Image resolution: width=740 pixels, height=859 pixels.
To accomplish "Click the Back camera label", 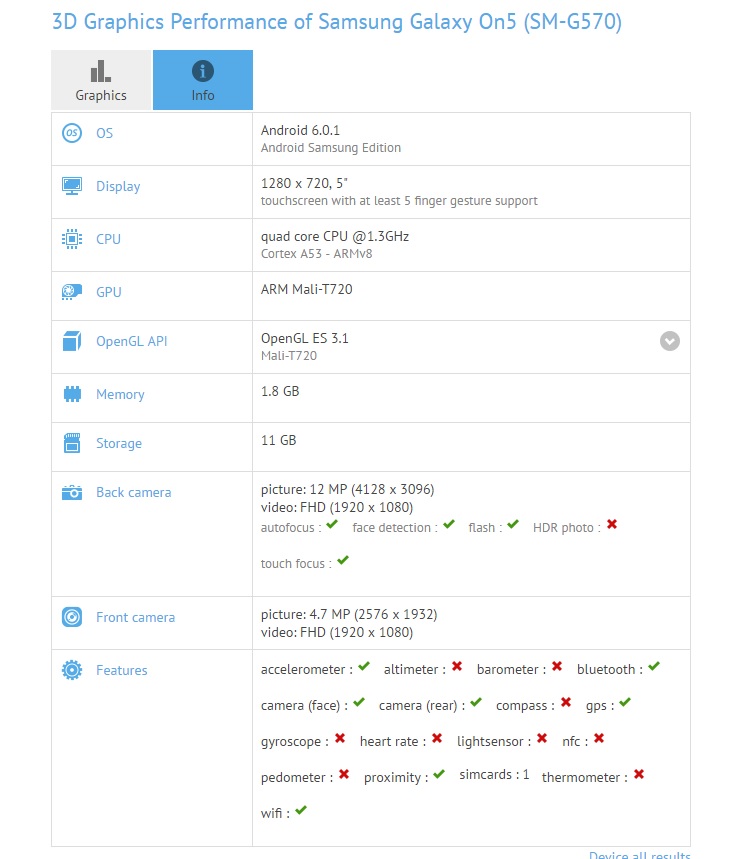I will (x=134, y=492).
